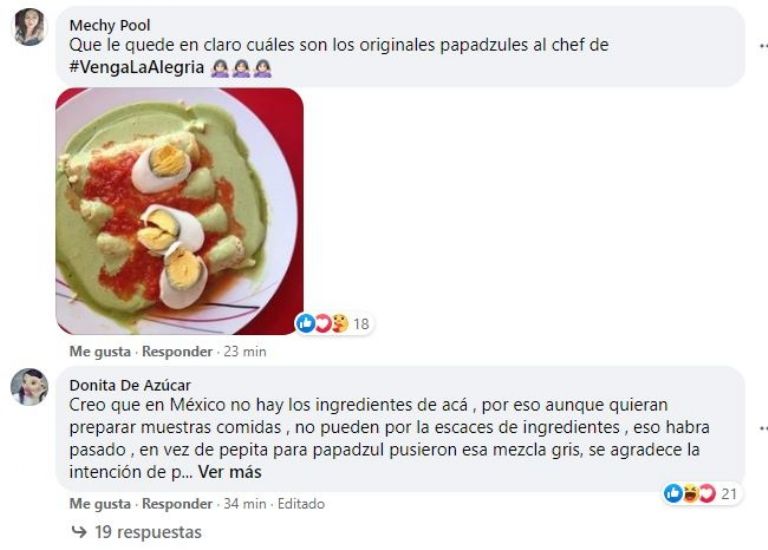768x550 pixels.
Task: Expand Donita's comment with Ver más
Action: [x=230, y=472]
